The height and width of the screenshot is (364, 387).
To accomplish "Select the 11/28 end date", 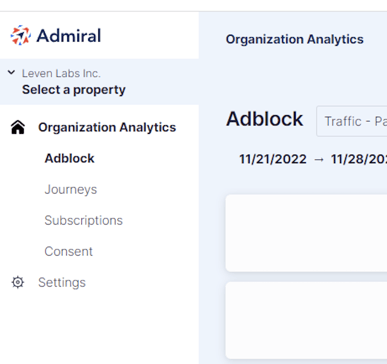I will pos(359,159).
